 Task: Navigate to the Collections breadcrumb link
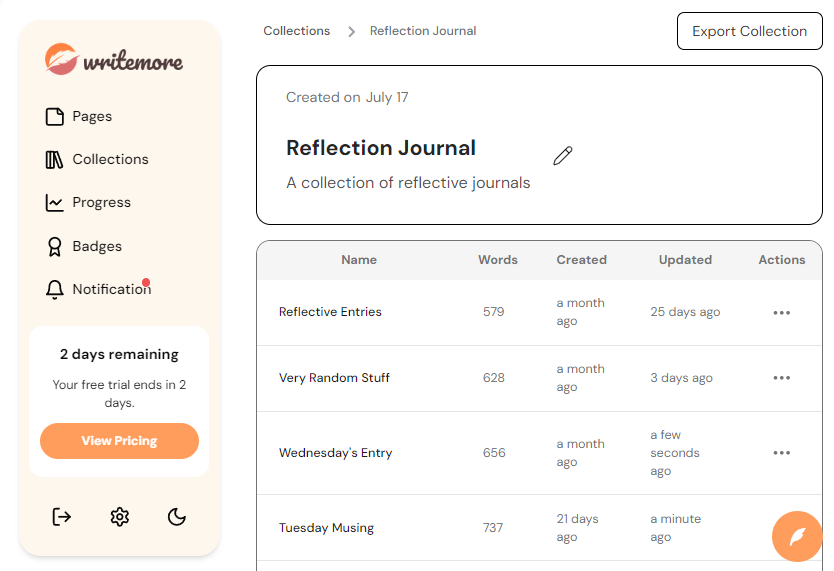(296, 31)
